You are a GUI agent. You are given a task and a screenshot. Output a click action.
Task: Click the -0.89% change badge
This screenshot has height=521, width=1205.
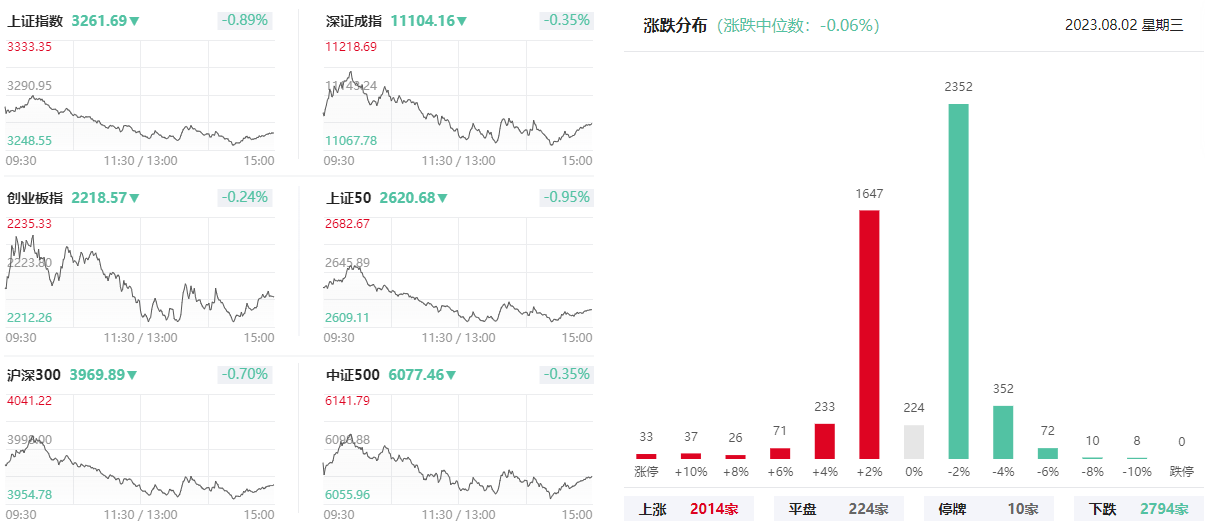tap(245, 20)
